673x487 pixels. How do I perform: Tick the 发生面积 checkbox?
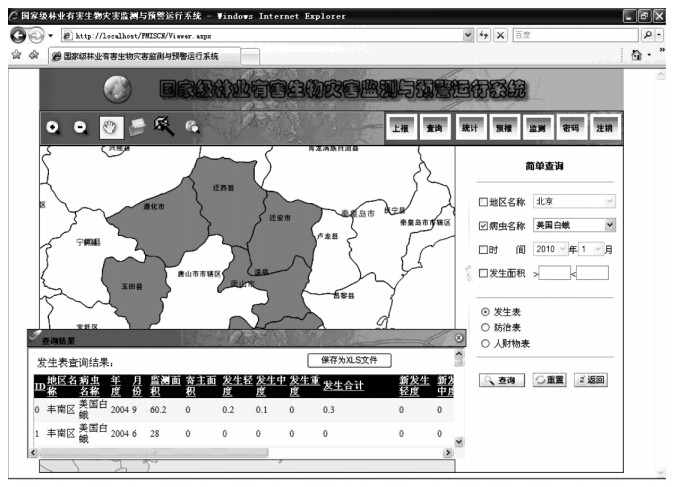(x=484, y=273)
